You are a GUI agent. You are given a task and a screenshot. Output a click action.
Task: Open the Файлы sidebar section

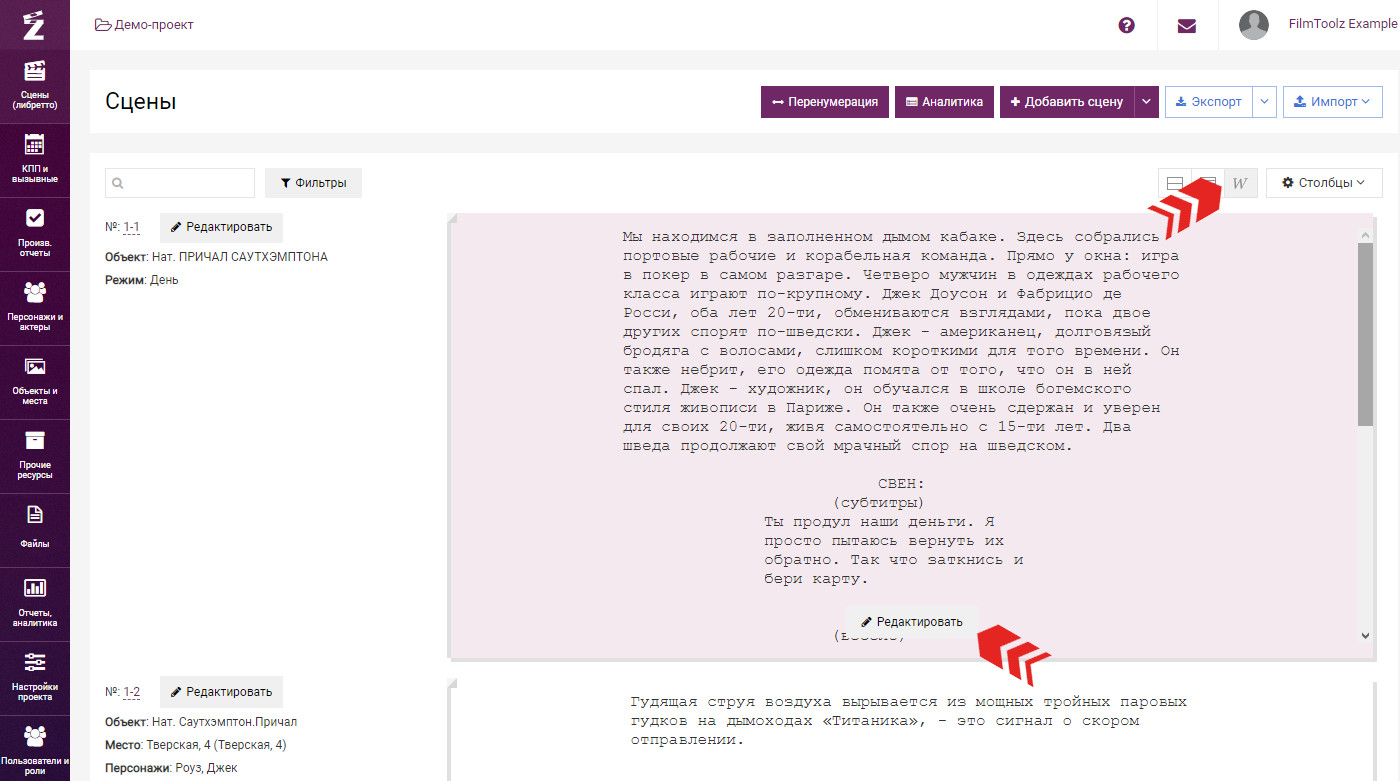(x=35, y=530)
